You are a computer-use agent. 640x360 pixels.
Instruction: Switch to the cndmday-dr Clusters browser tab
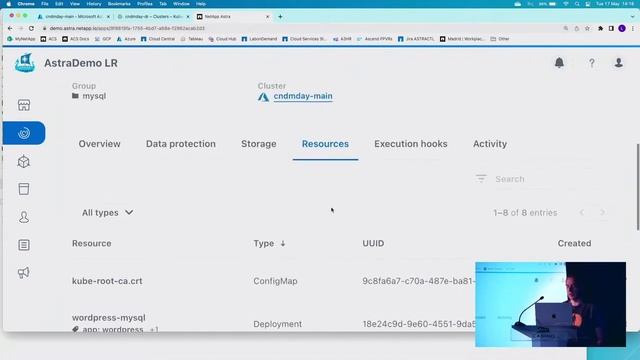click(x=153, y=17)
